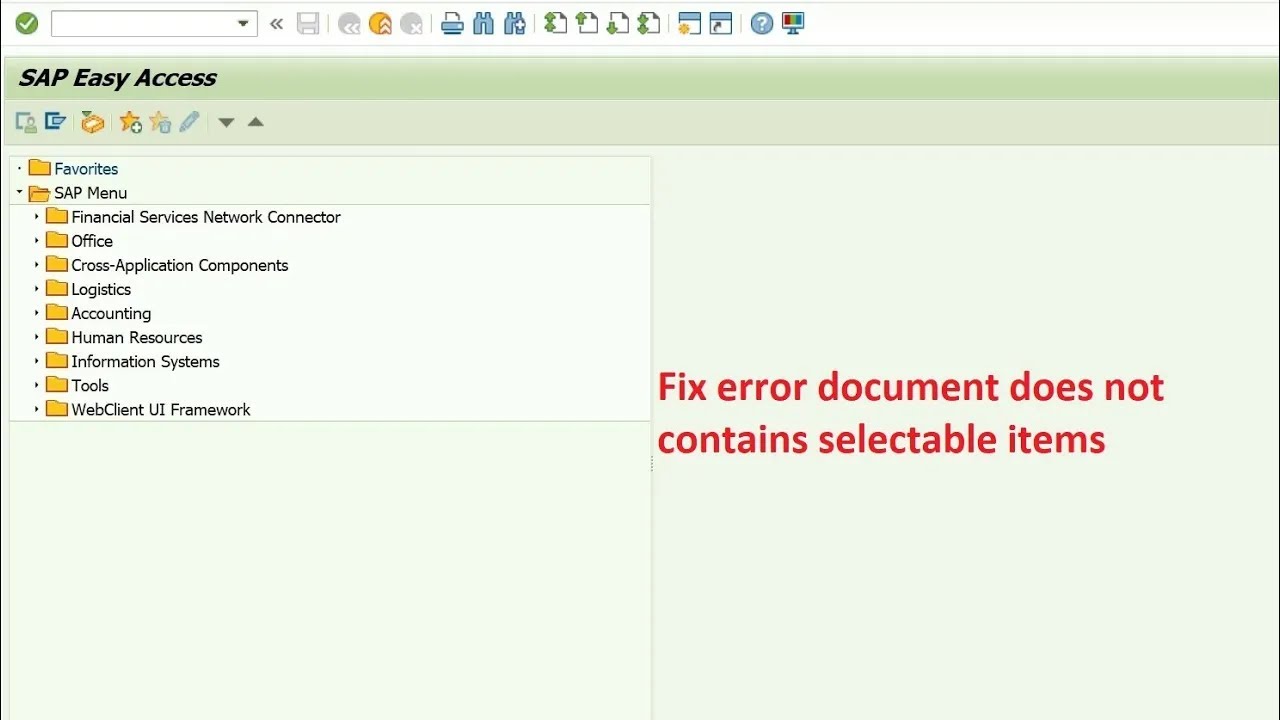The image size is (1280, 720).
Task: Jump to Last Page icon
Action: tap(649, 23)
